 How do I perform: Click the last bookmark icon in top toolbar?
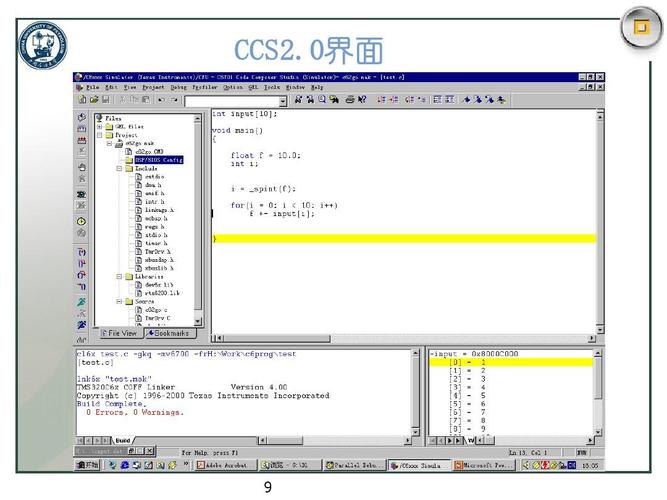tap(502, 100)
